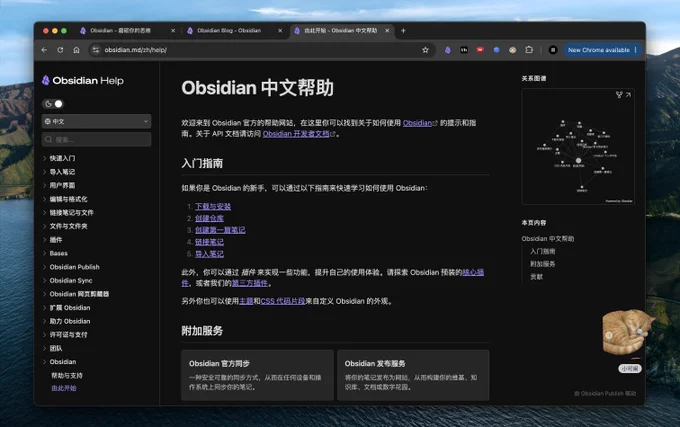Open the 第三方插件 link
This screenshot has width=680, height=427.
pyautogui.click(x=249, y=283)
